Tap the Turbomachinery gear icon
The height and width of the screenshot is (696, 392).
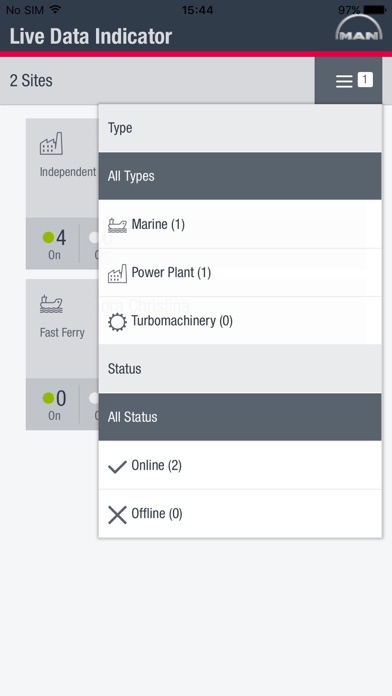(117, 322)
